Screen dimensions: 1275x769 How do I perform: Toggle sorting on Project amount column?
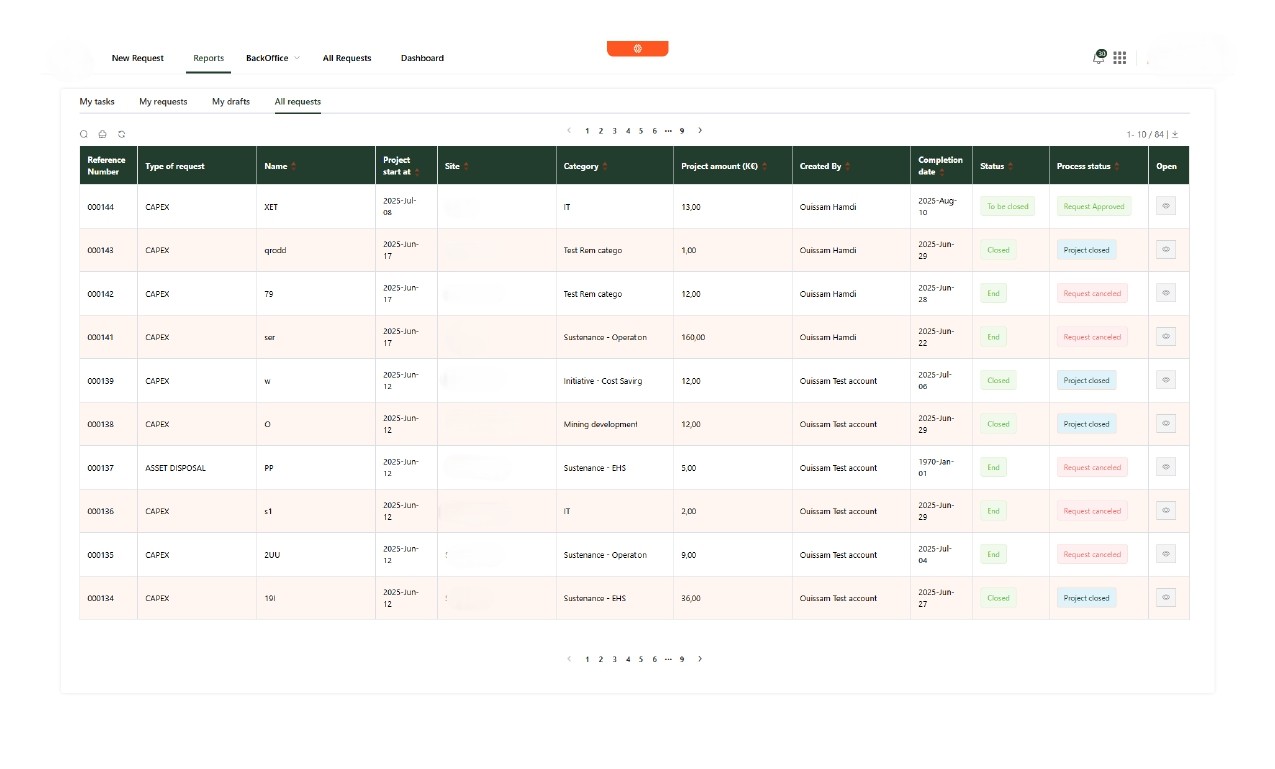(x=763, y=166)
